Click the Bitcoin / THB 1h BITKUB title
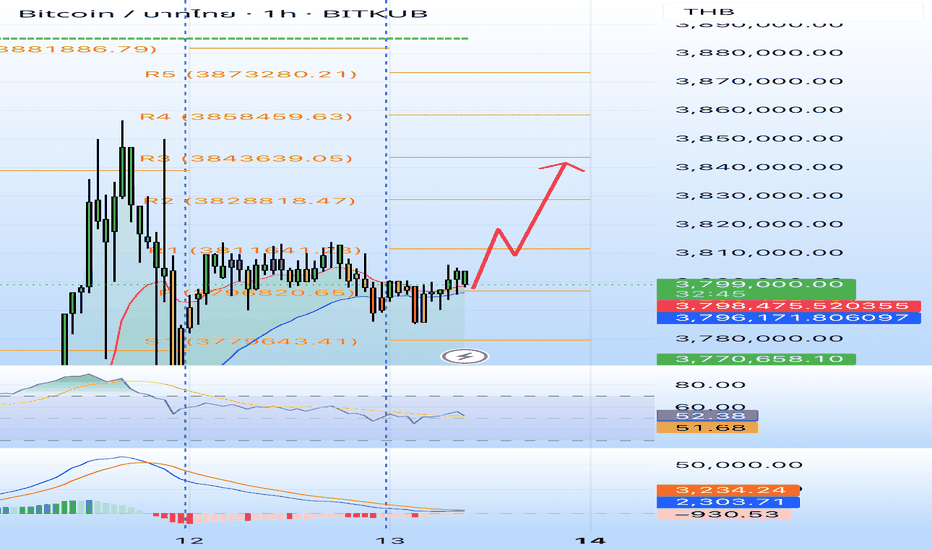 [x=223, y=13]
